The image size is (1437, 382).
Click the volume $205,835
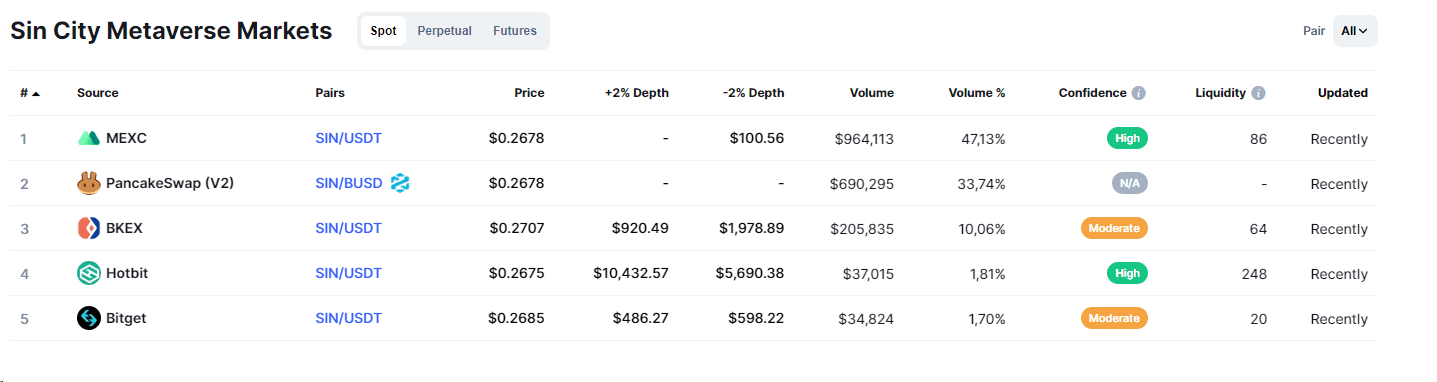tap(862, 229)
